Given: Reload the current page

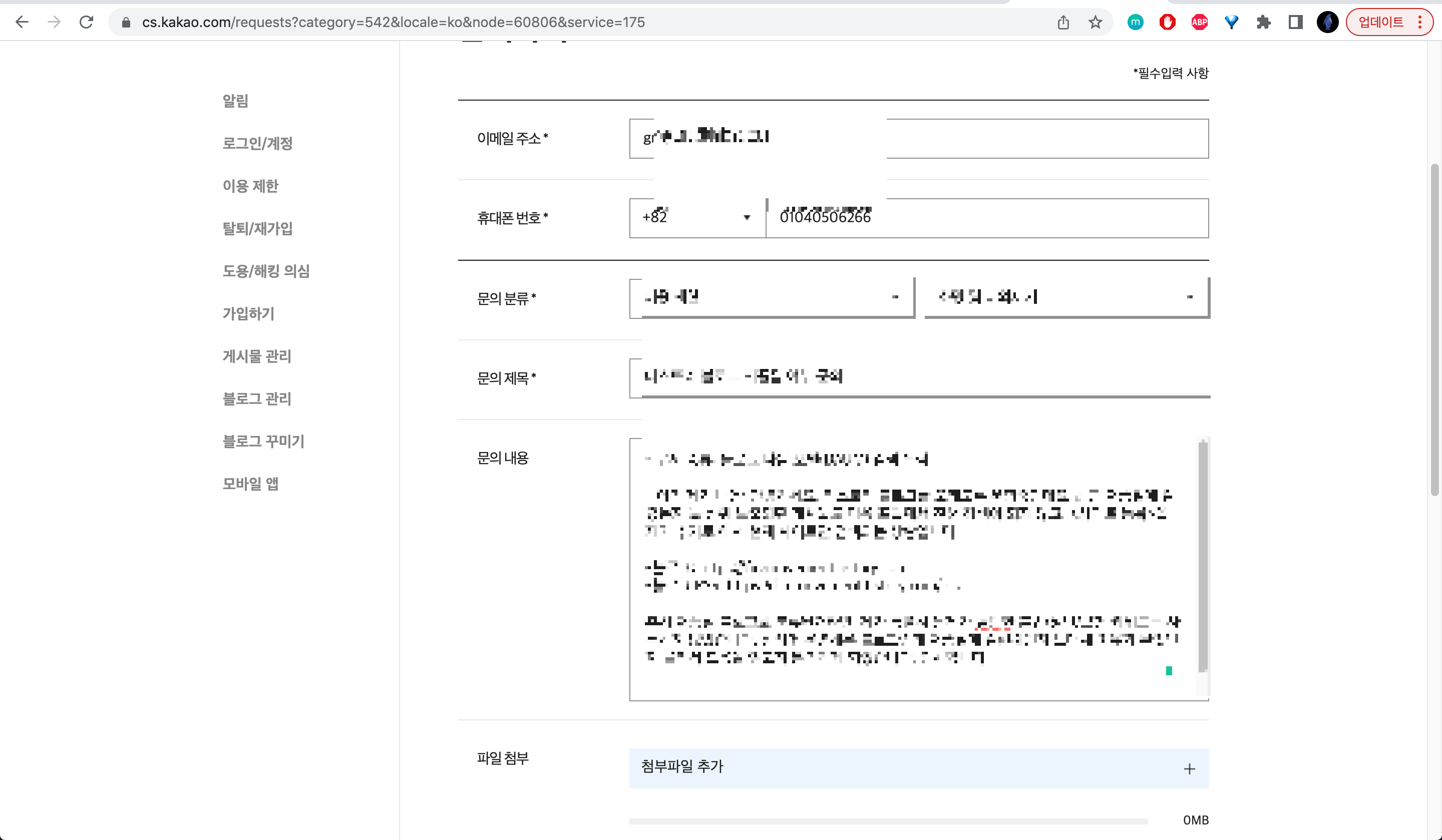Looking at the screenshot, I should point(87,23).
